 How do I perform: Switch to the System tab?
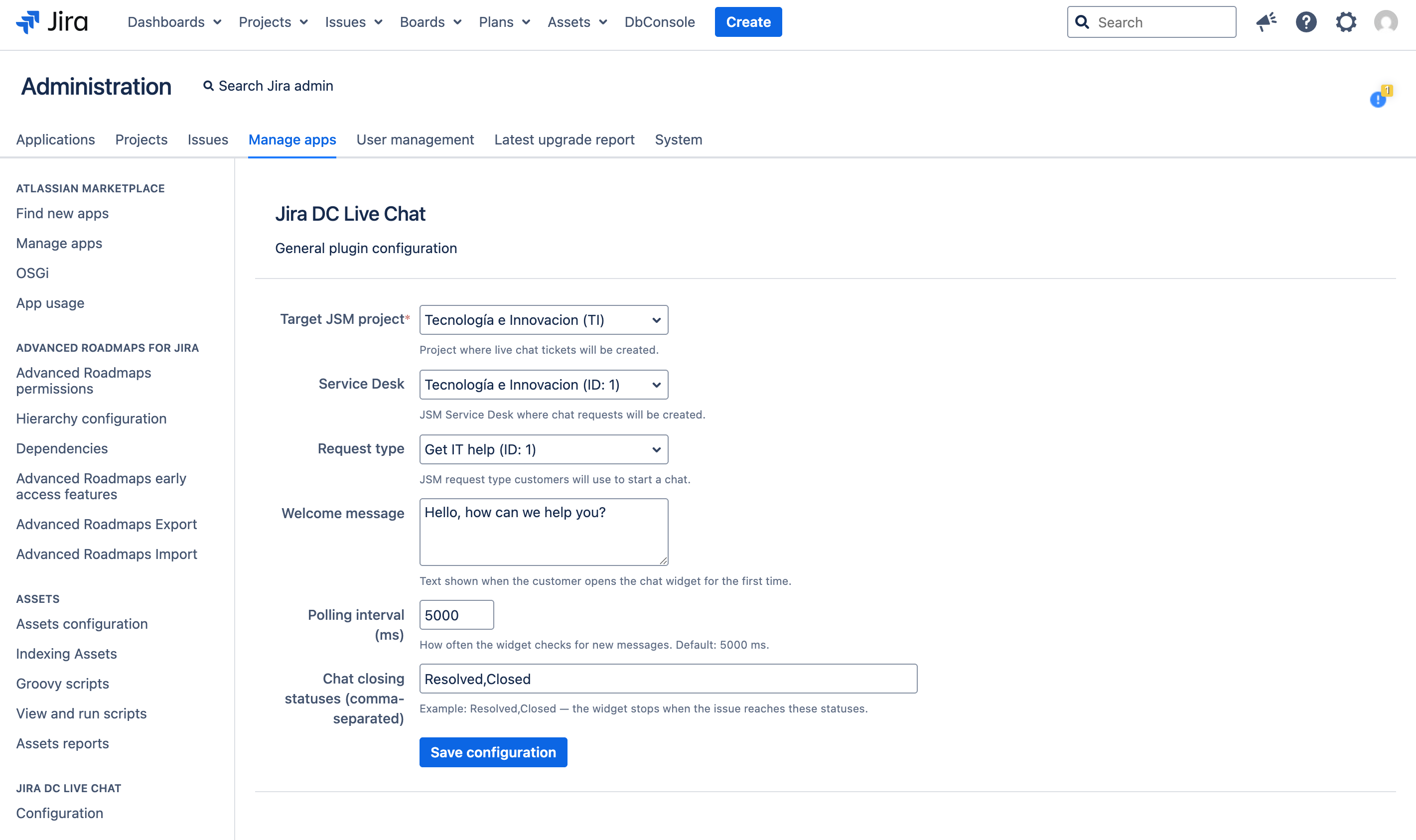coord(678,140)
